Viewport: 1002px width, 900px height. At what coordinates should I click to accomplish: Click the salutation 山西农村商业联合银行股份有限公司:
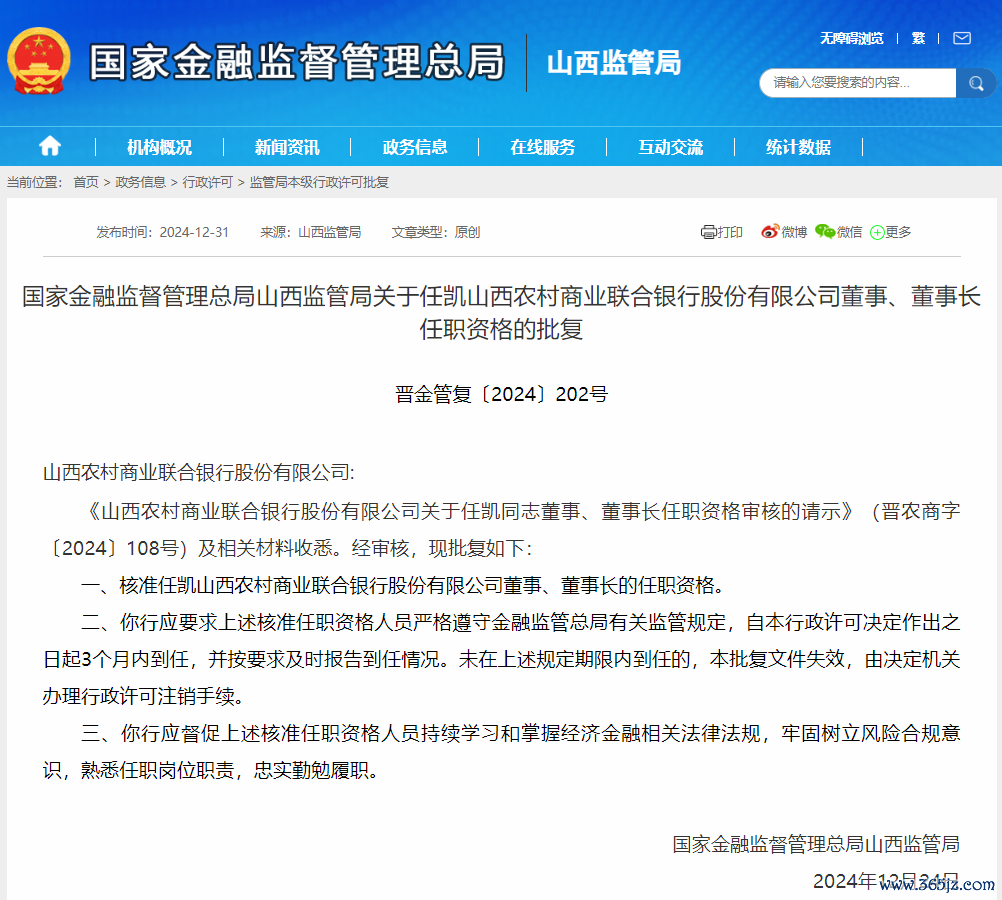[x=199, y=472]
